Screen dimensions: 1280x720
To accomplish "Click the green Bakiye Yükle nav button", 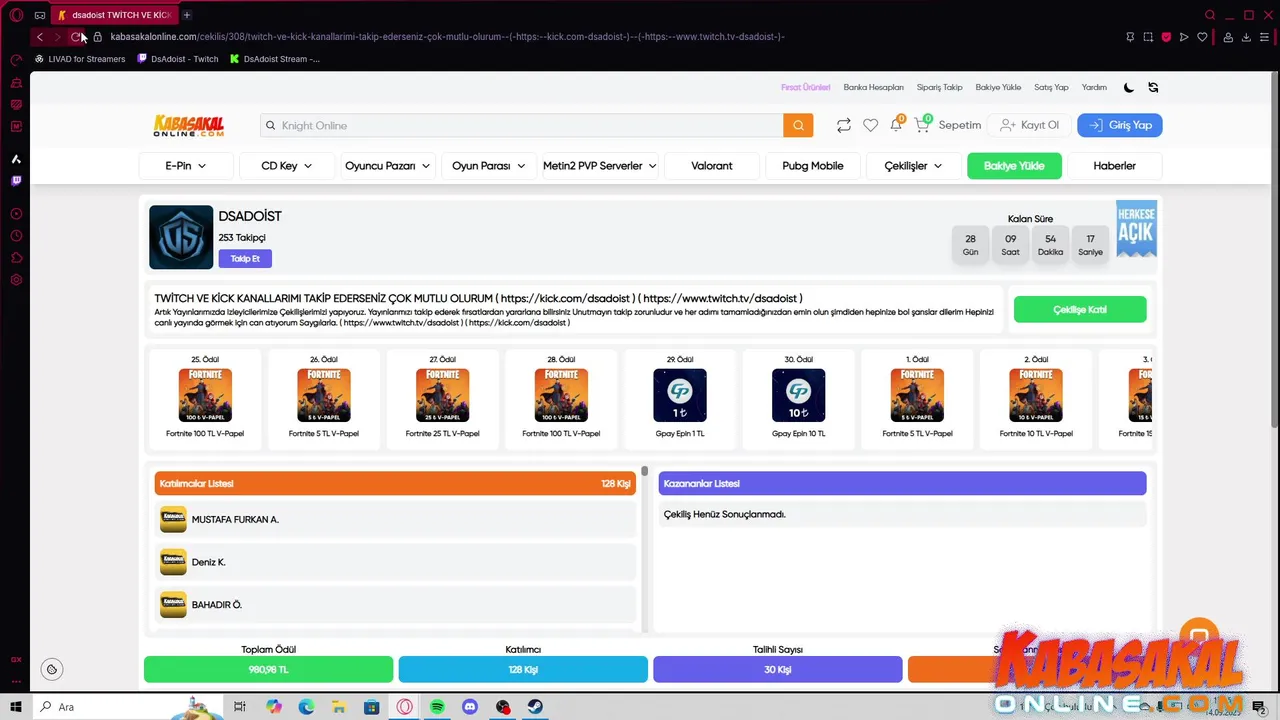I will tap(1014, 166).
